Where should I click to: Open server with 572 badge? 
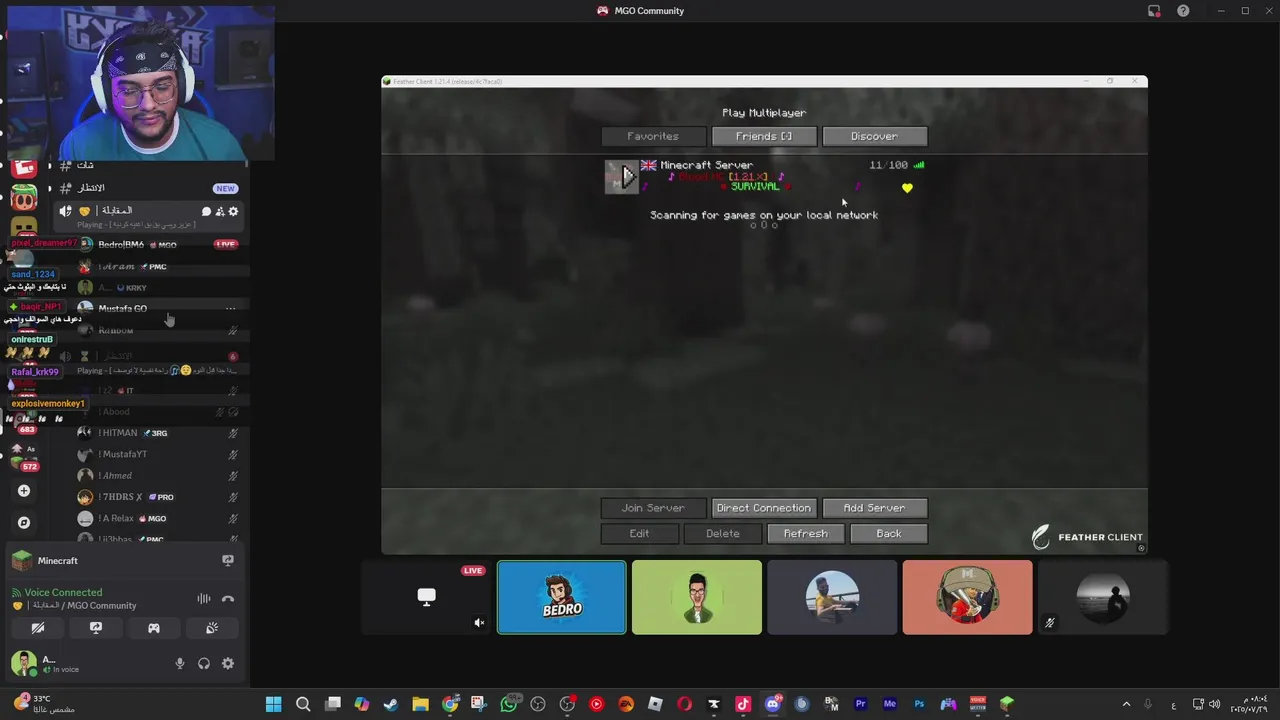click(24, 457)
